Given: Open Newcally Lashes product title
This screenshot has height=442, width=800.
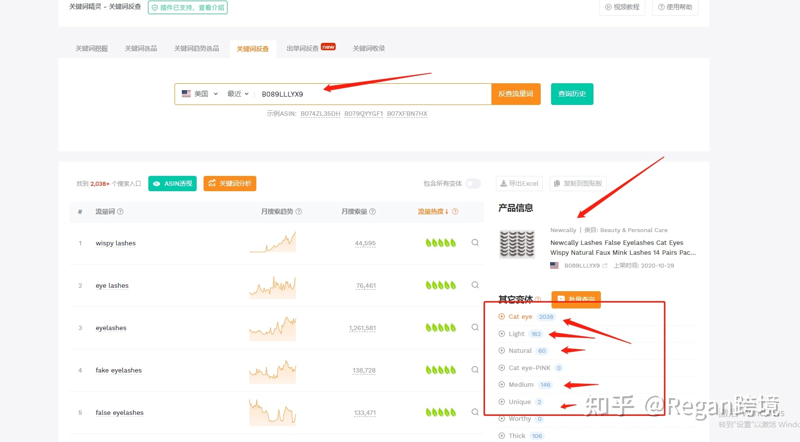Looking at the screenshot, I should [623, 248].
